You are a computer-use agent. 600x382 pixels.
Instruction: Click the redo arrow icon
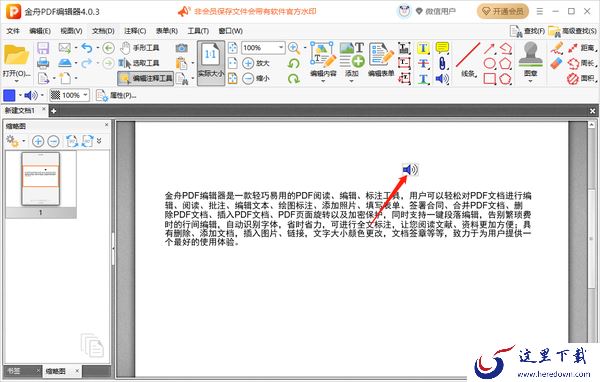point(87,63)
